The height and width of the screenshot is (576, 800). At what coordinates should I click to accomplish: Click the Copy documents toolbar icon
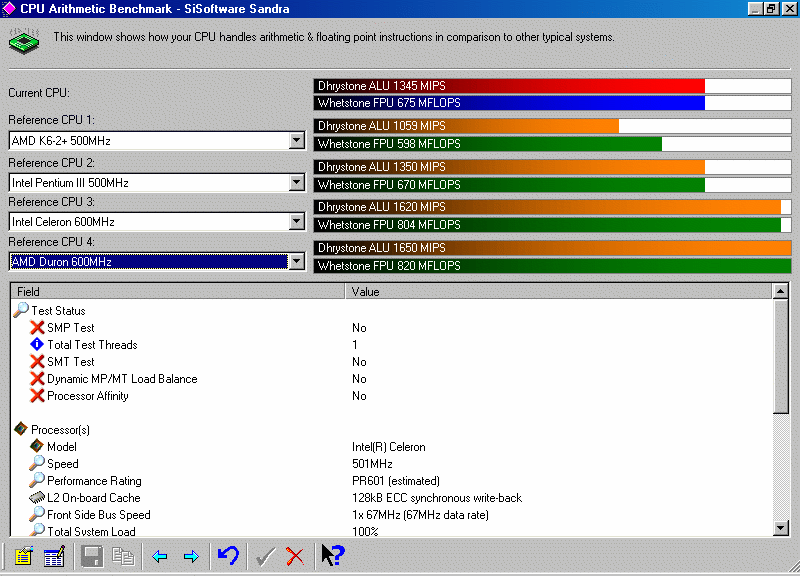click(123, 556)
